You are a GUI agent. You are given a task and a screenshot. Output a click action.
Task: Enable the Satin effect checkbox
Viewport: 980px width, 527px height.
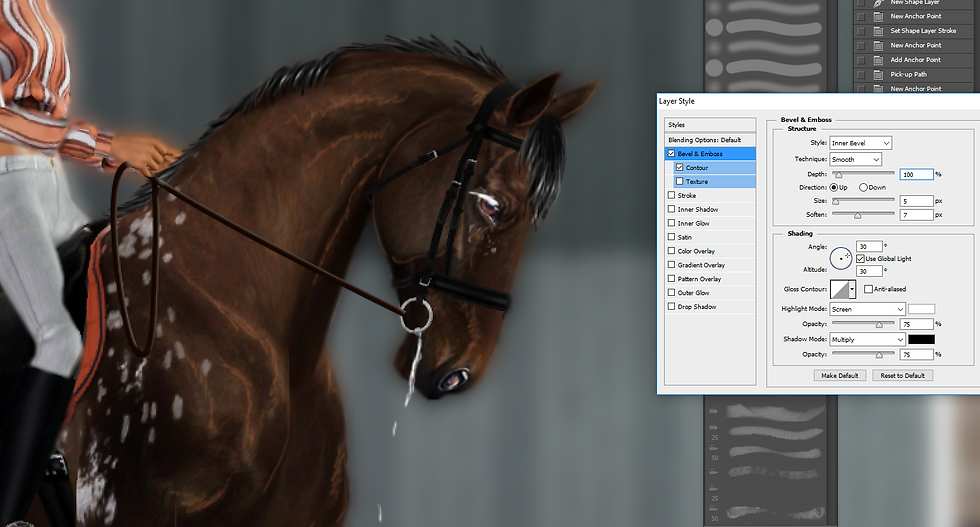coord(671,237)
